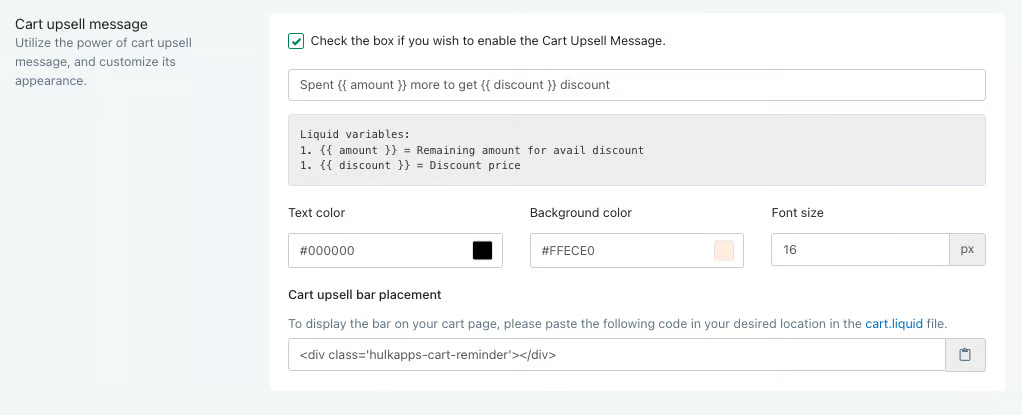Click the Cart upsell bar placement heading
The width and height of the screenshot is (1022, 415).
pos(365,294)
